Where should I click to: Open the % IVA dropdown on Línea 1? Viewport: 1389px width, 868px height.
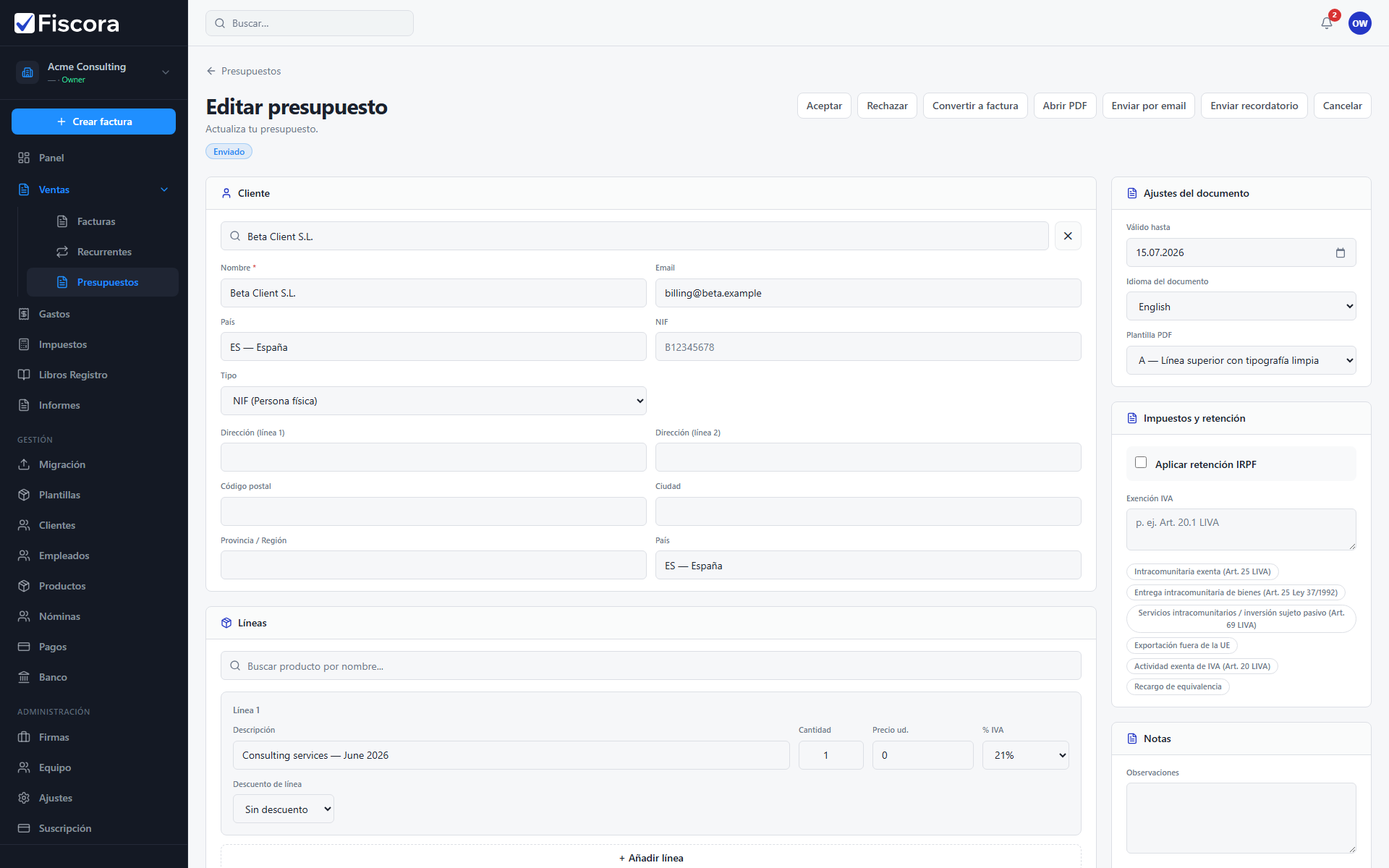[1025, 755]
